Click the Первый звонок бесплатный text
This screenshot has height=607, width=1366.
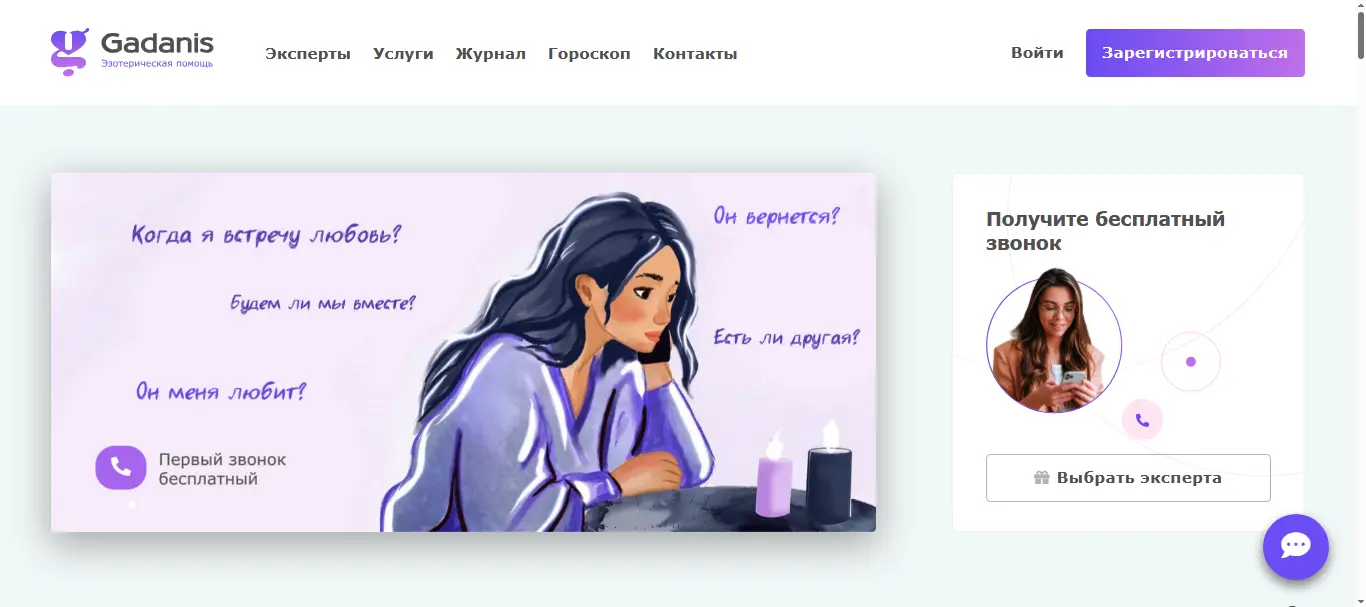[x=222, y=469]
